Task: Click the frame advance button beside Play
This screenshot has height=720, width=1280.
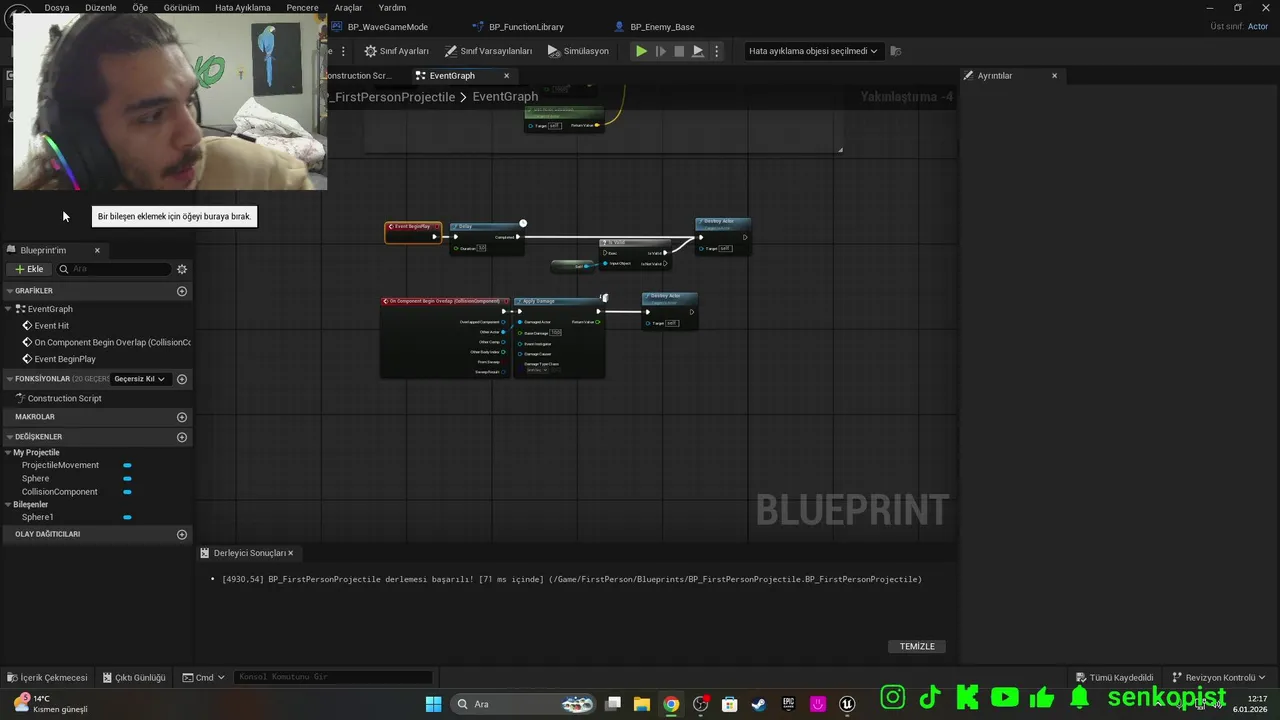Action: tap(660, 51)
